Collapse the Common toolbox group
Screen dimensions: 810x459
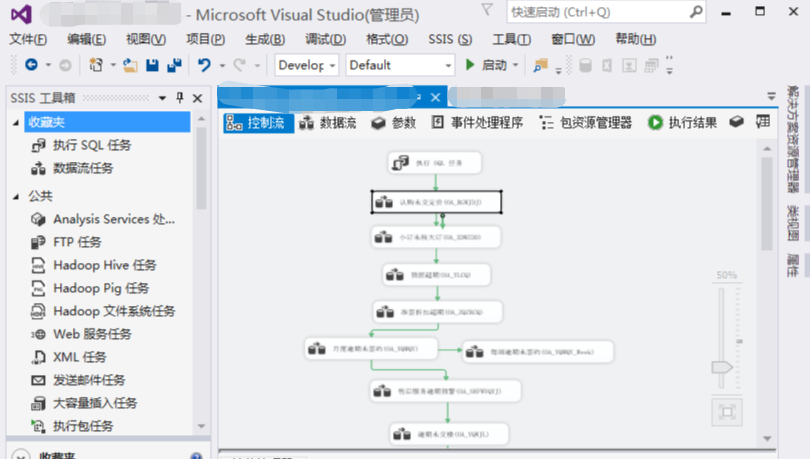click(15, 196)
